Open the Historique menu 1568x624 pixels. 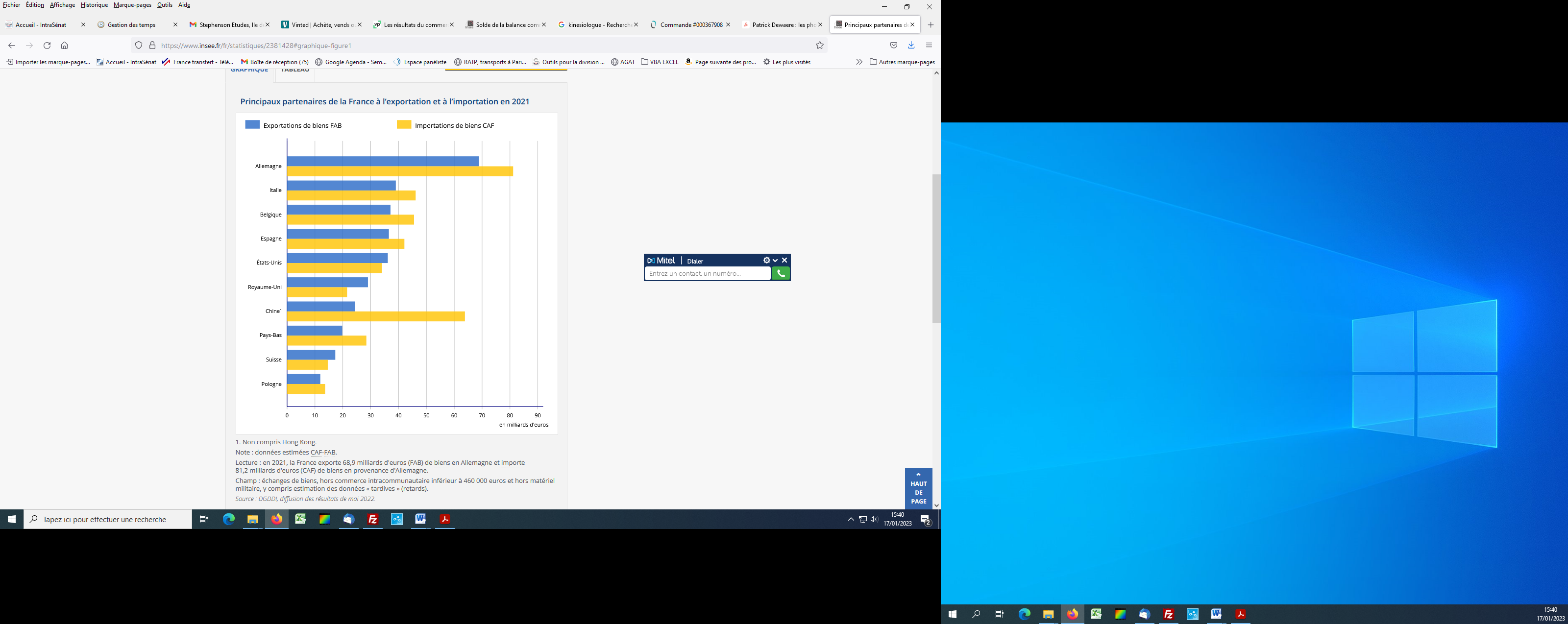[x=94, y=5]
